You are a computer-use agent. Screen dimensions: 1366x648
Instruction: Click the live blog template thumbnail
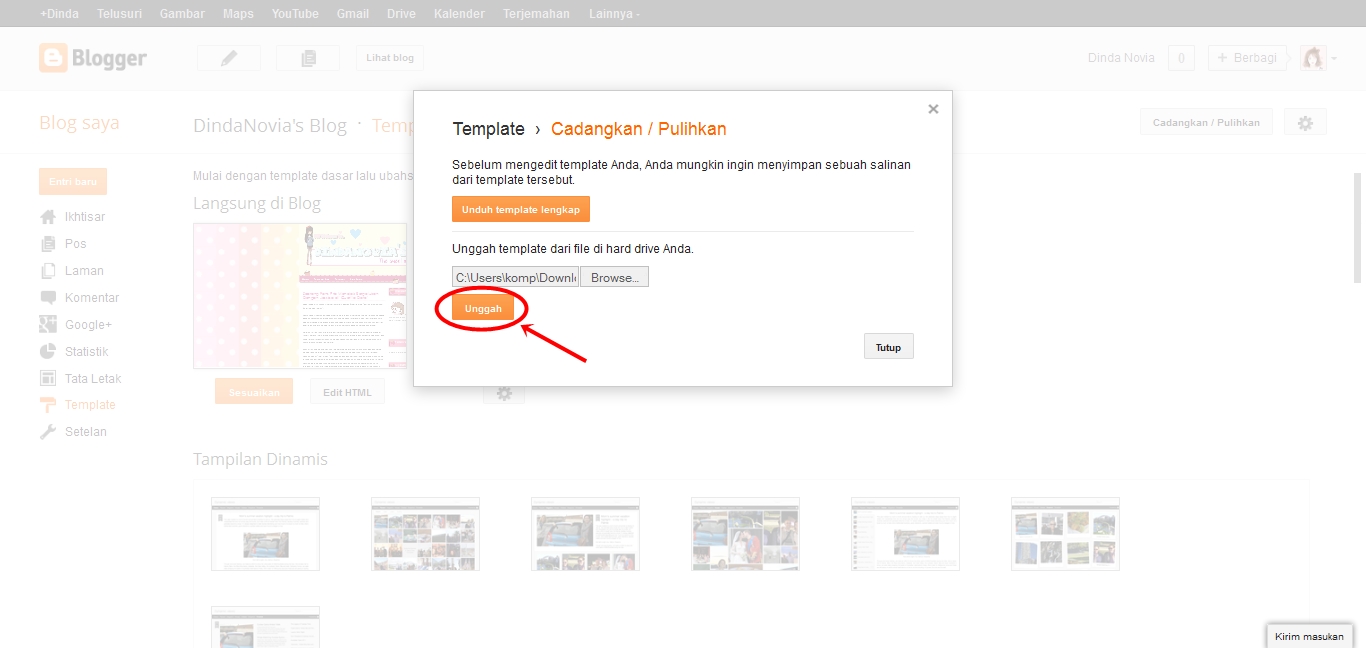point(300,296)
